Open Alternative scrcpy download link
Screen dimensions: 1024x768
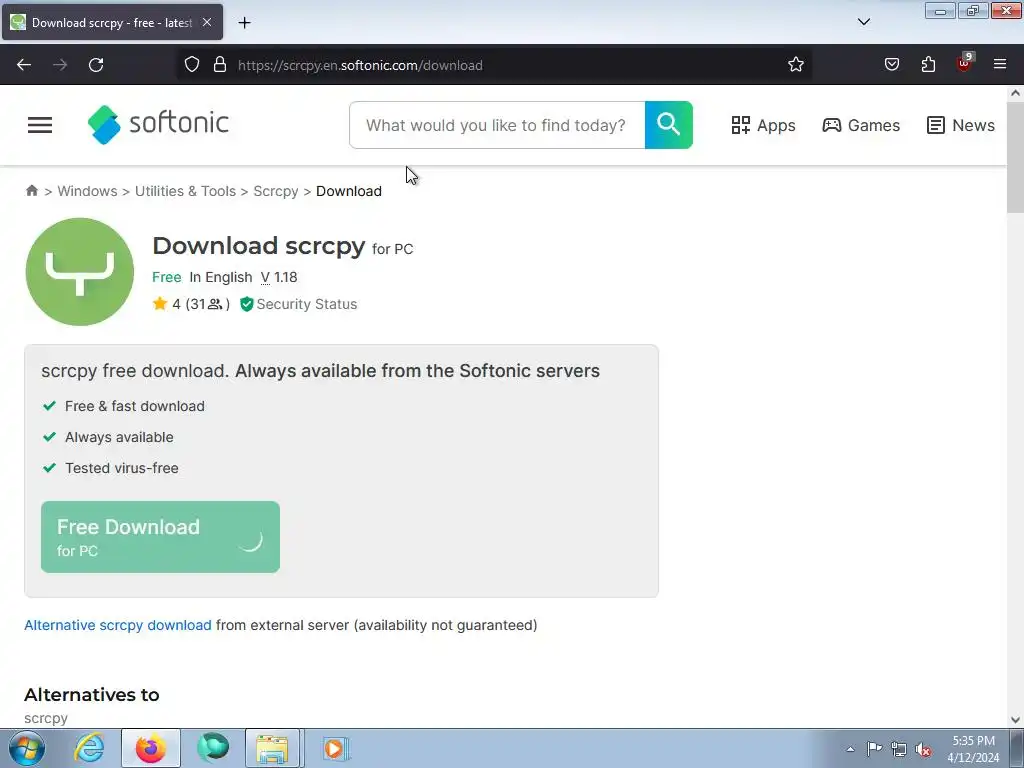tap(118, 625)
